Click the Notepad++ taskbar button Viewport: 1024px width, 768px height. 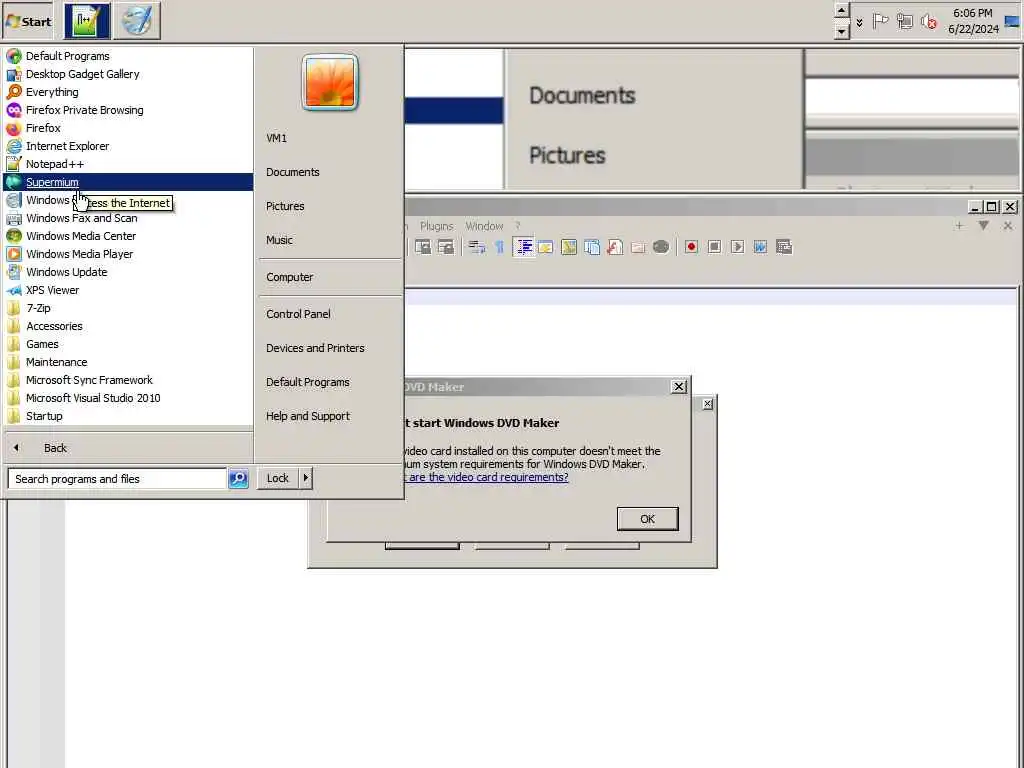coord(87,21)
